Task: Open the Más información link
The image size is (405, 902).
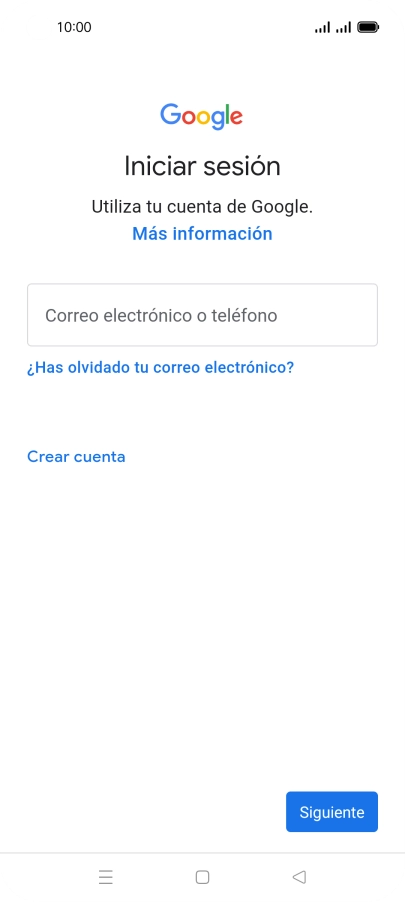Action: [x=202, y=234]
